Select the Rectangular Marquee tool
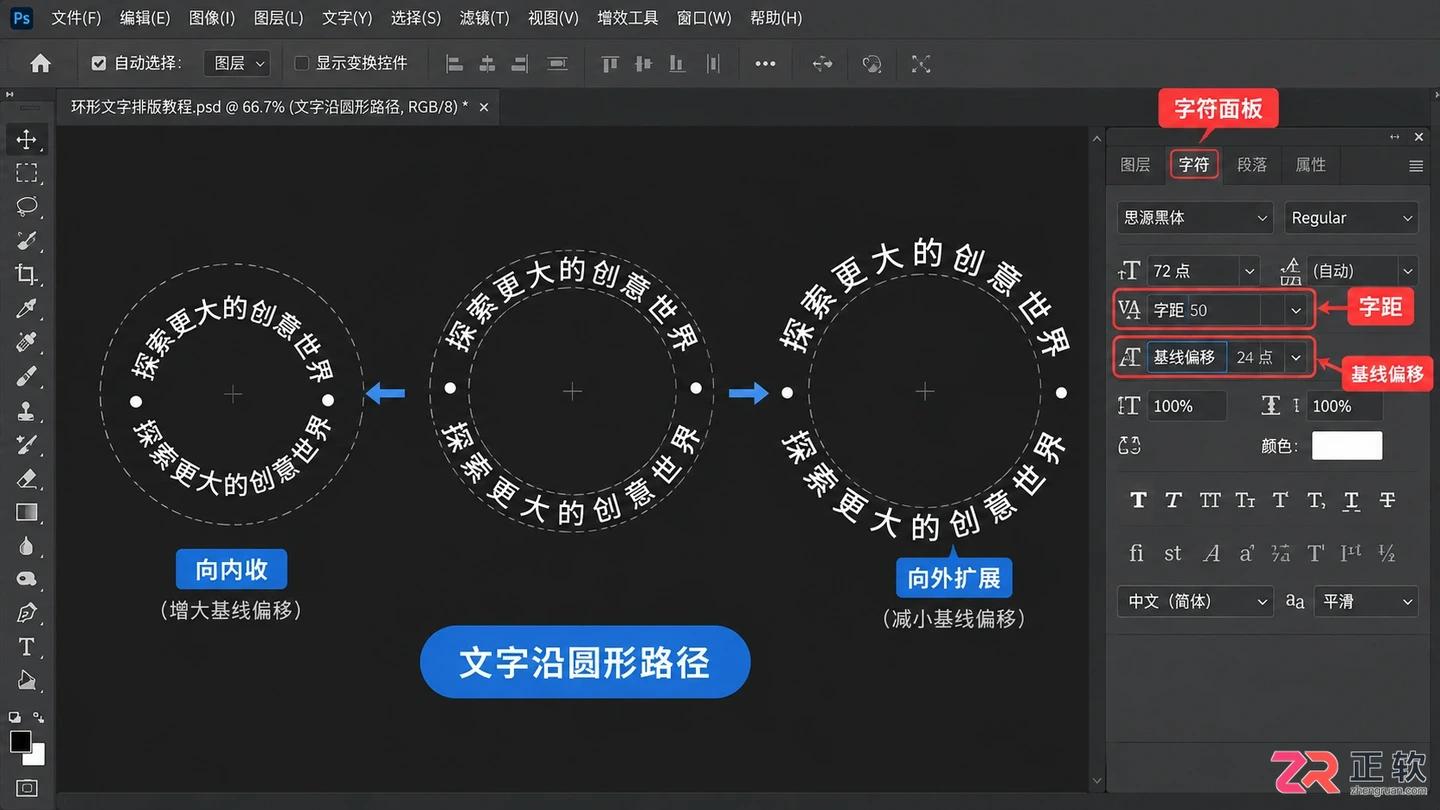This screenshot has height=810, width=1440. 27,173
